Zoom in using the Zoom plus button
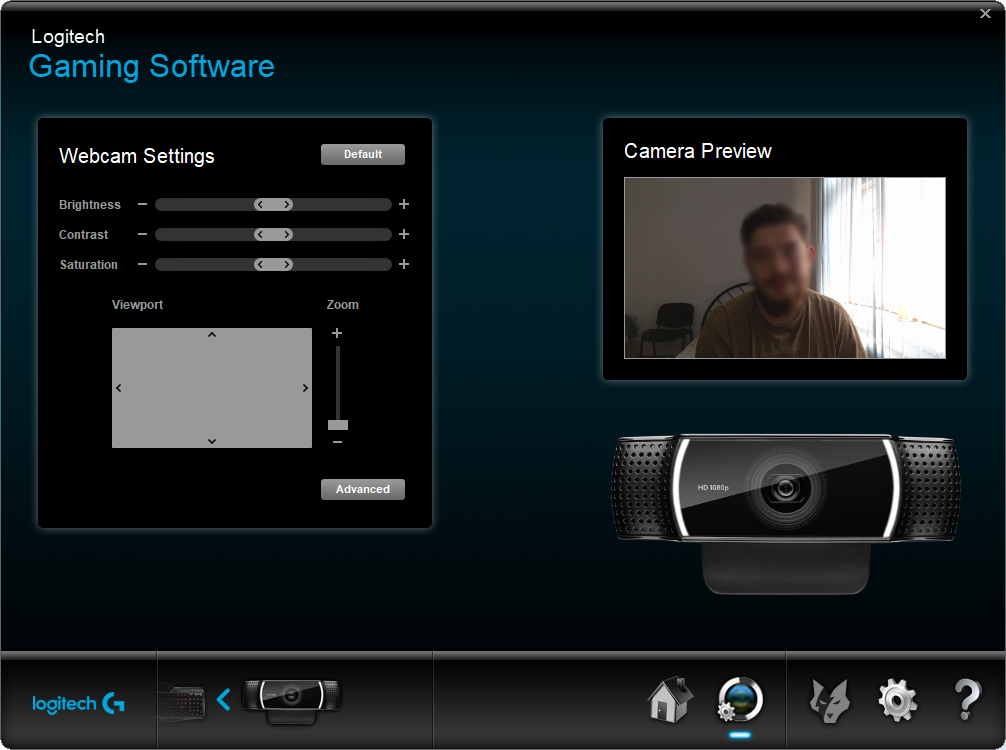Image resolution: width=1006 pixels, height=750 pixels. point(337,333)
